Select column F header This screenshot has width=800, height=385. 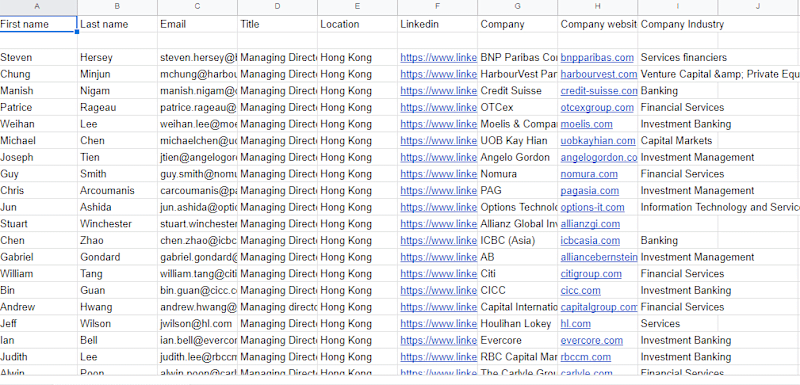pos(438,7)
